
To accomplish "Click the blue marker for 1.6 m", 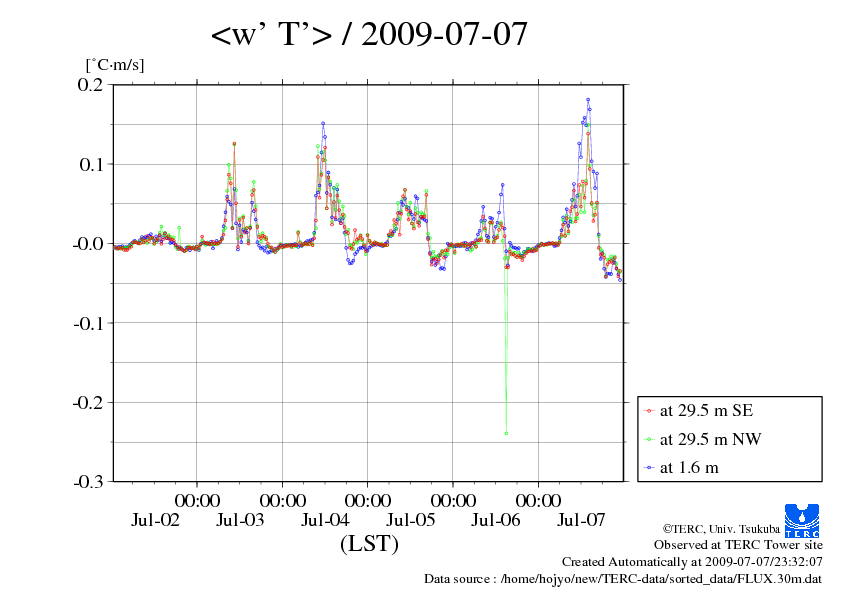I will point(649,468).
